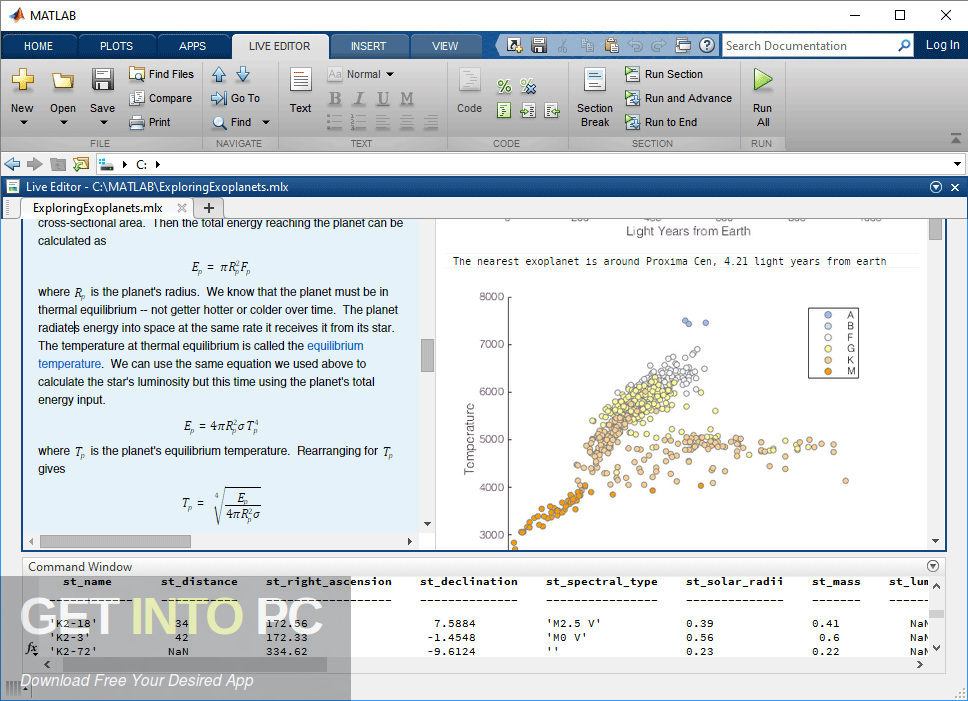The image size is (968, 701).
Task: Expand the New button dropdown arrow
Action: pos(23,122)
